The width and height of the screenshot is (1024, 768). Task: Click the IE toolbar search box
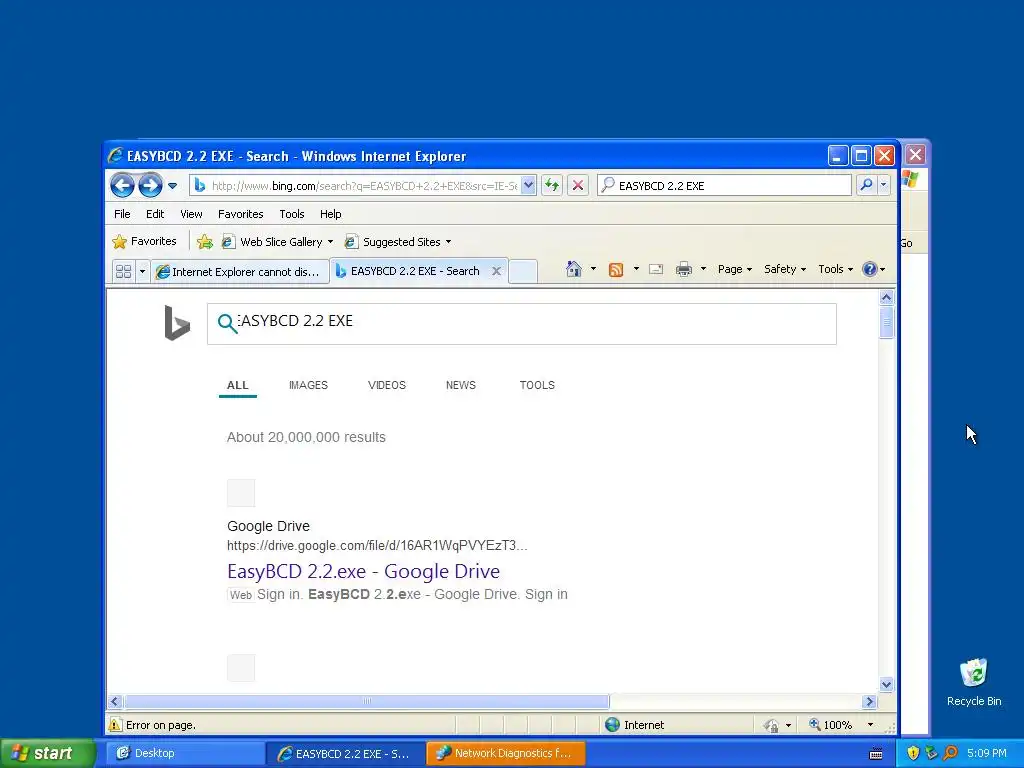724,185
